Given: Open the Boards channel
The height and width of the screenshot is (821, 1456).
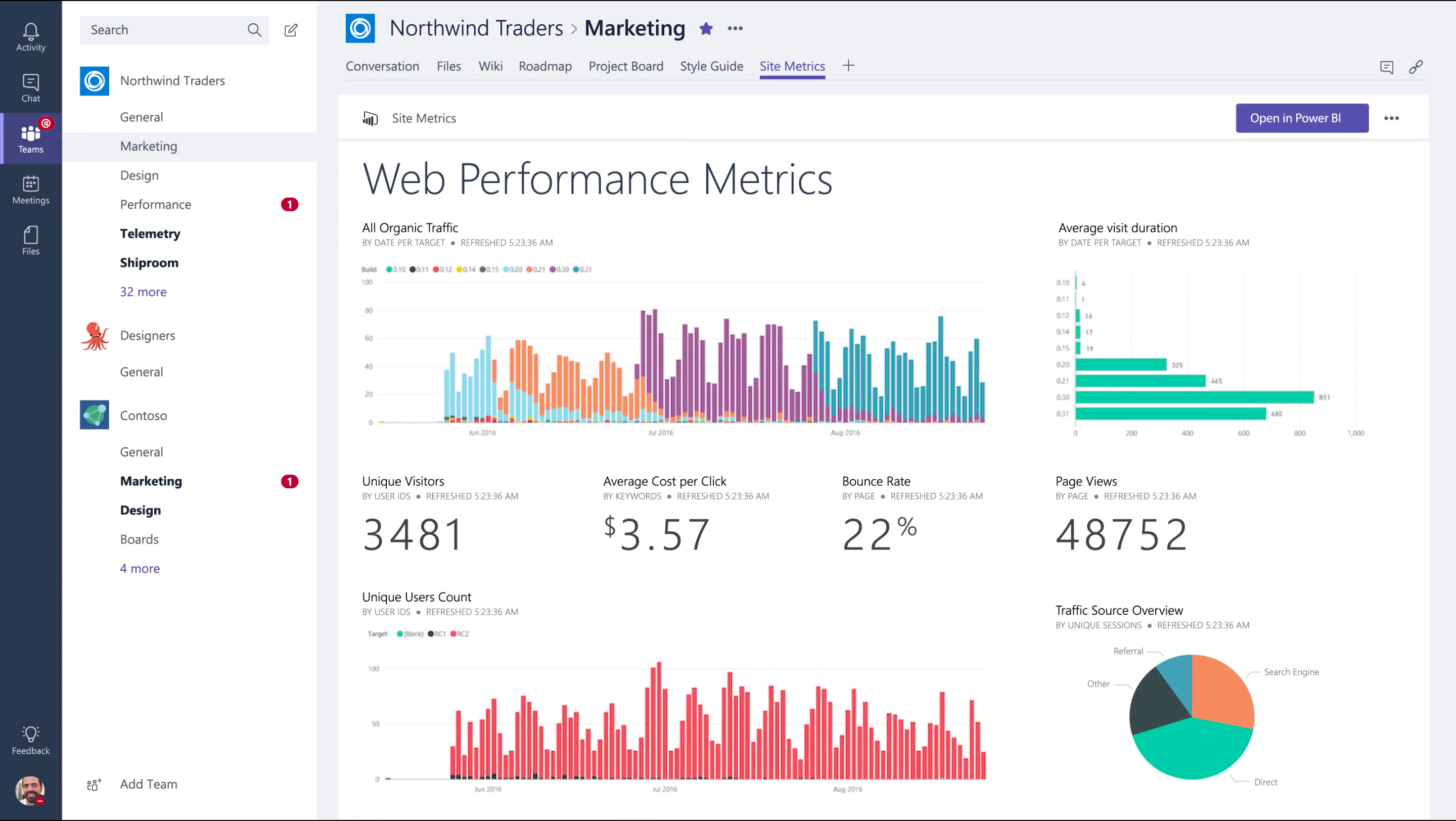Looking at the screenshot, I should pos(139,539).
